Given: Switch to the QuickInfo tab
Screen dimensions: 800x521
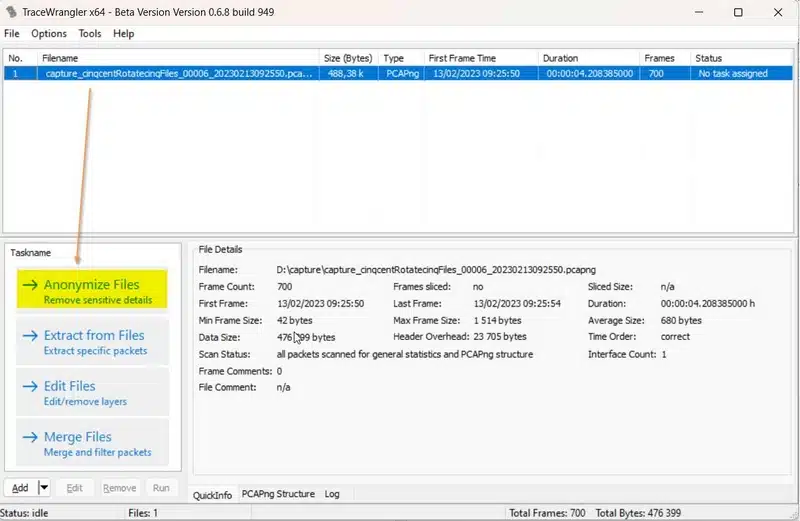Looking at the screenshot, I should 212,495.
